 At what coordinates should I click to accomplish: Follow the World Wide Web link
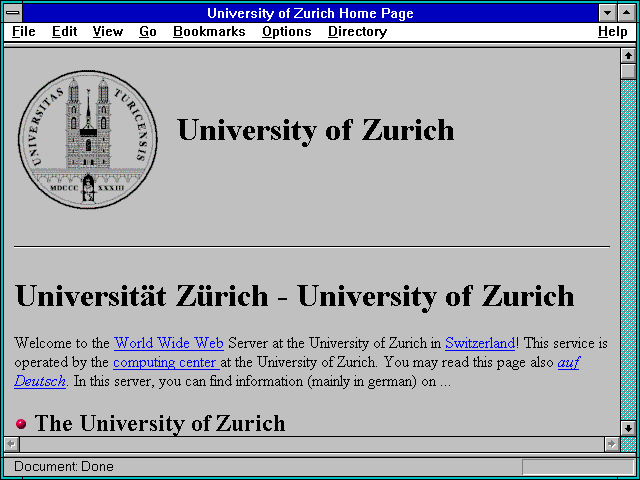coord(169,343)
